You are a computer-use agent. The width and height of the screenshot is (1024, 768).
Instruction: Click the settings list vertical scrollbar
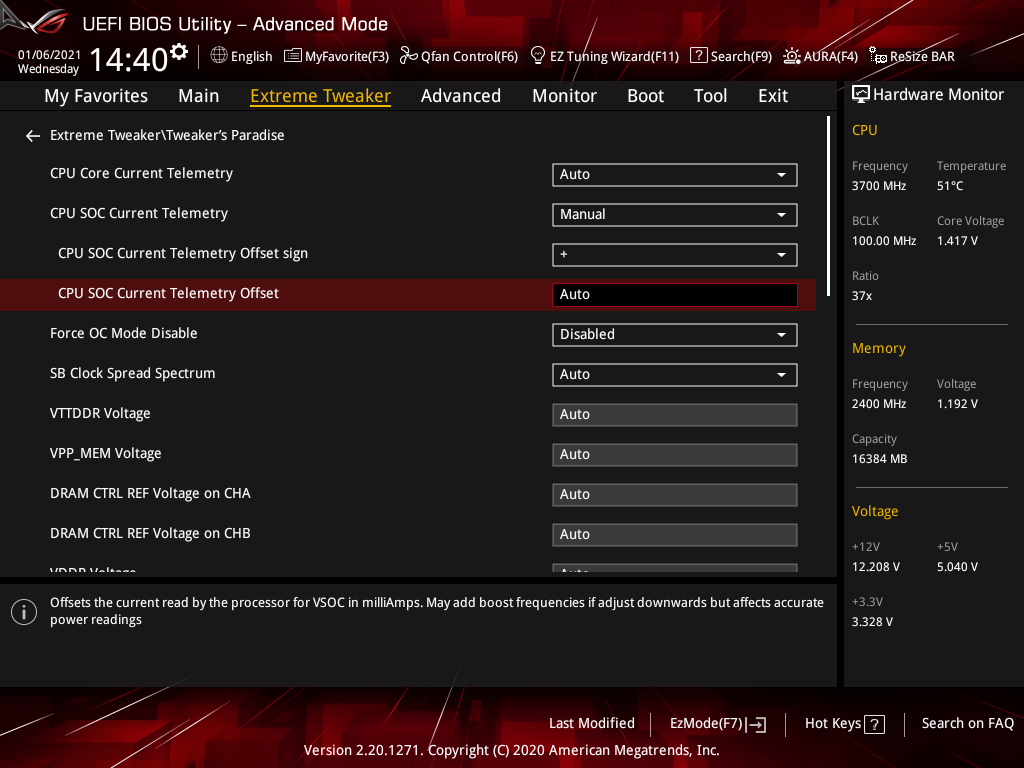coord(828,206)
